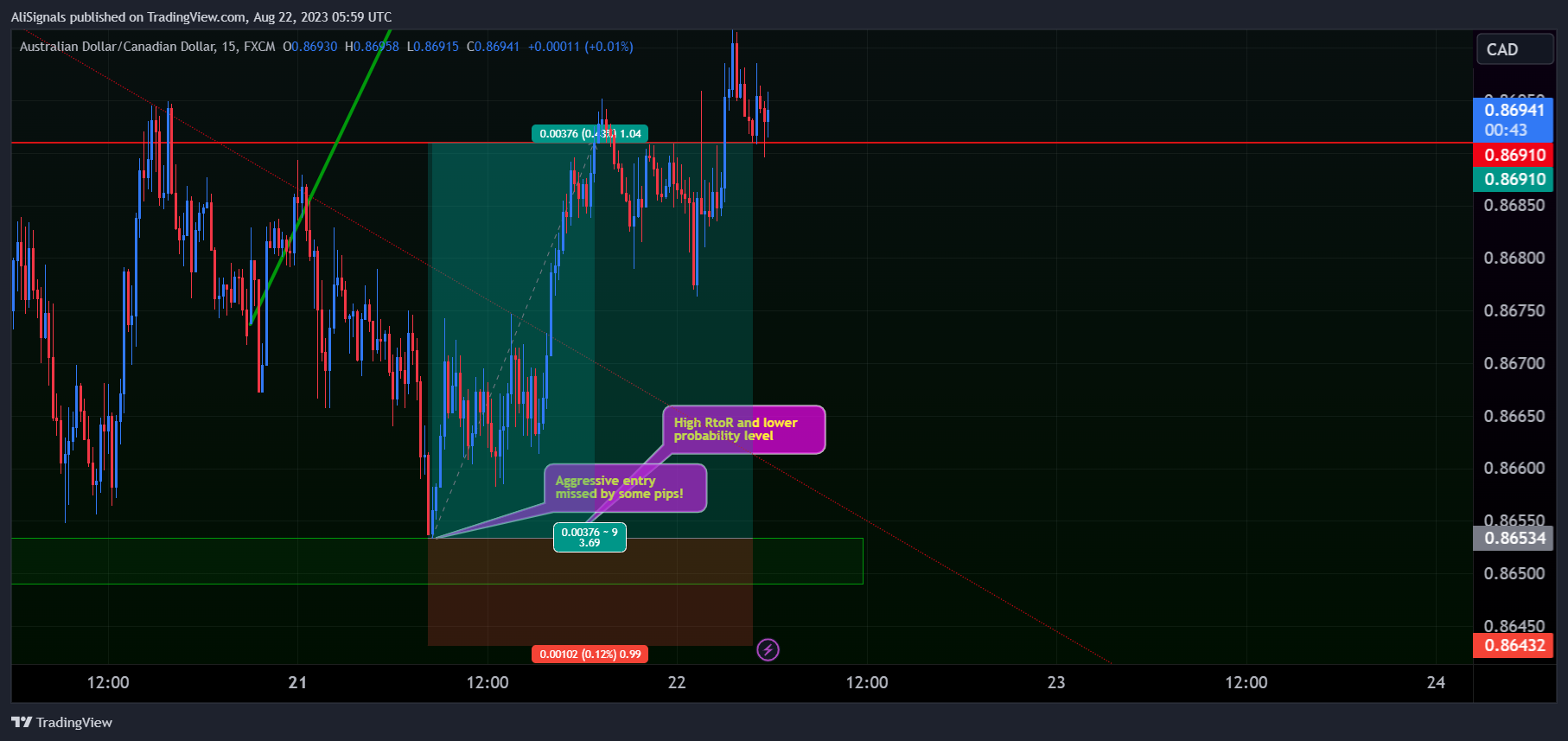This screenshot has height=741, width=1568.
Task: Click the price axis label 0.86750
Action: (x=1514, y=310)
